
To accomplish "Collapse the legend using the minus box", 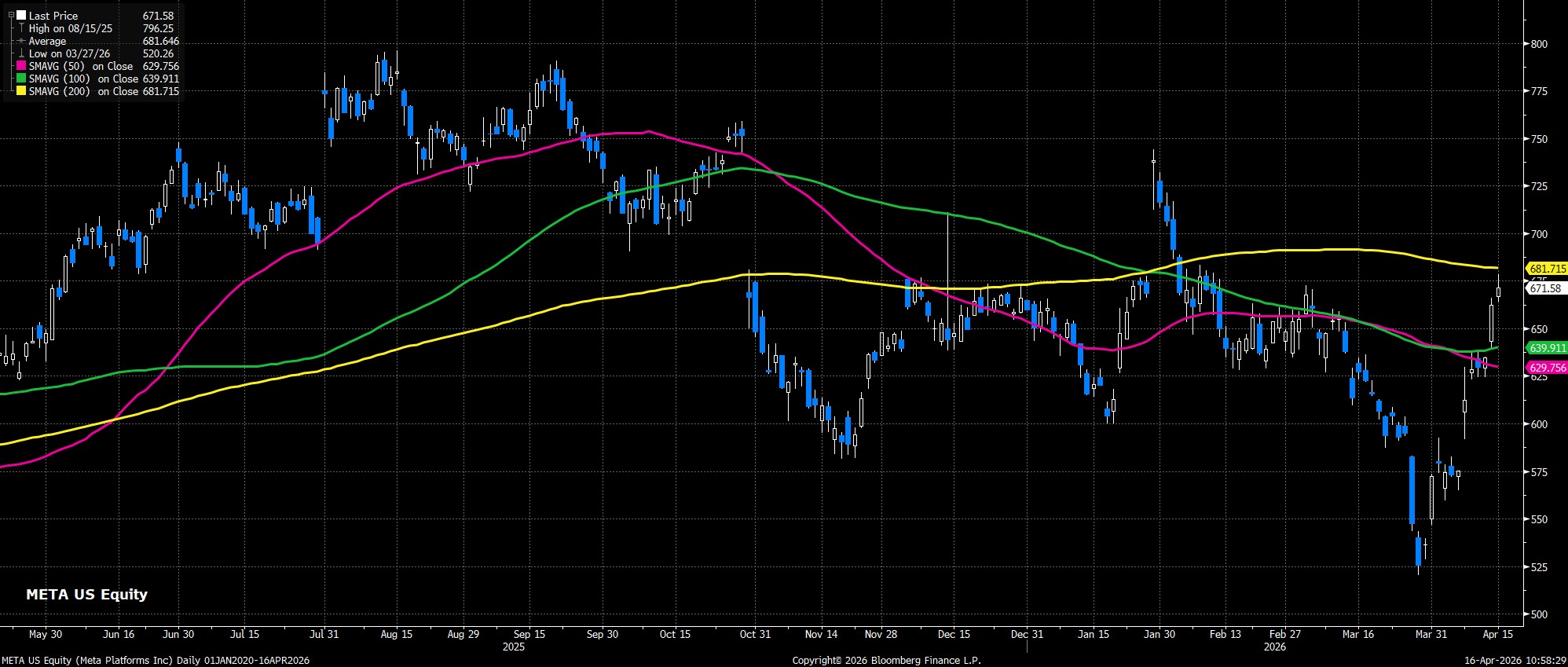I will pyautogui.click(x=11, y=15).
